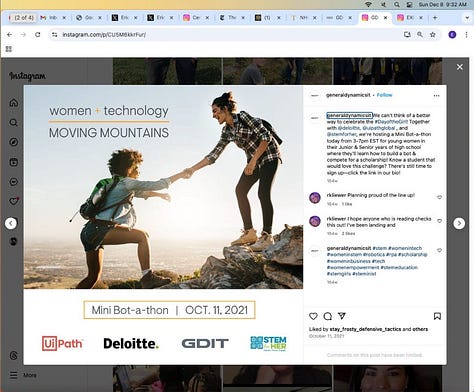Follow the generaldynamicsit account
474x392 pixels.
(384, 95)
